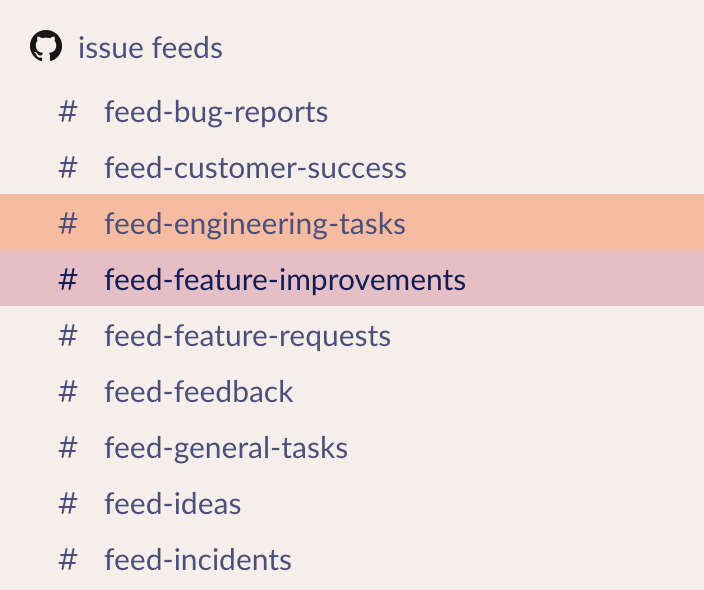Open the feed-incidents channel

(x=352, y=560)
